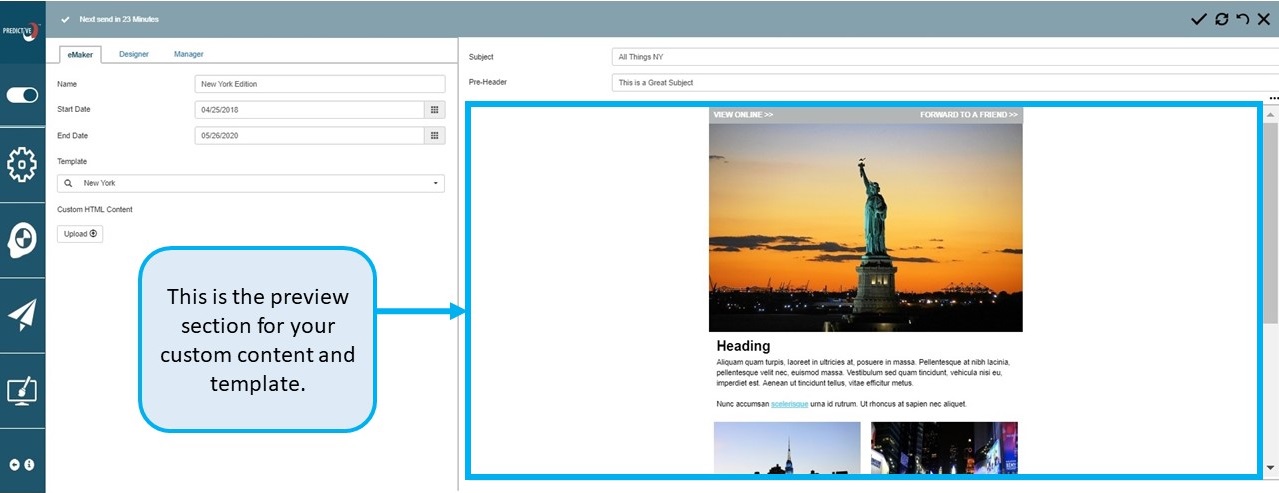Click the head profile icon in sidebar
Image resolution: width=1279 pixels, height=493 pixels.
click(x=22, y=240)
